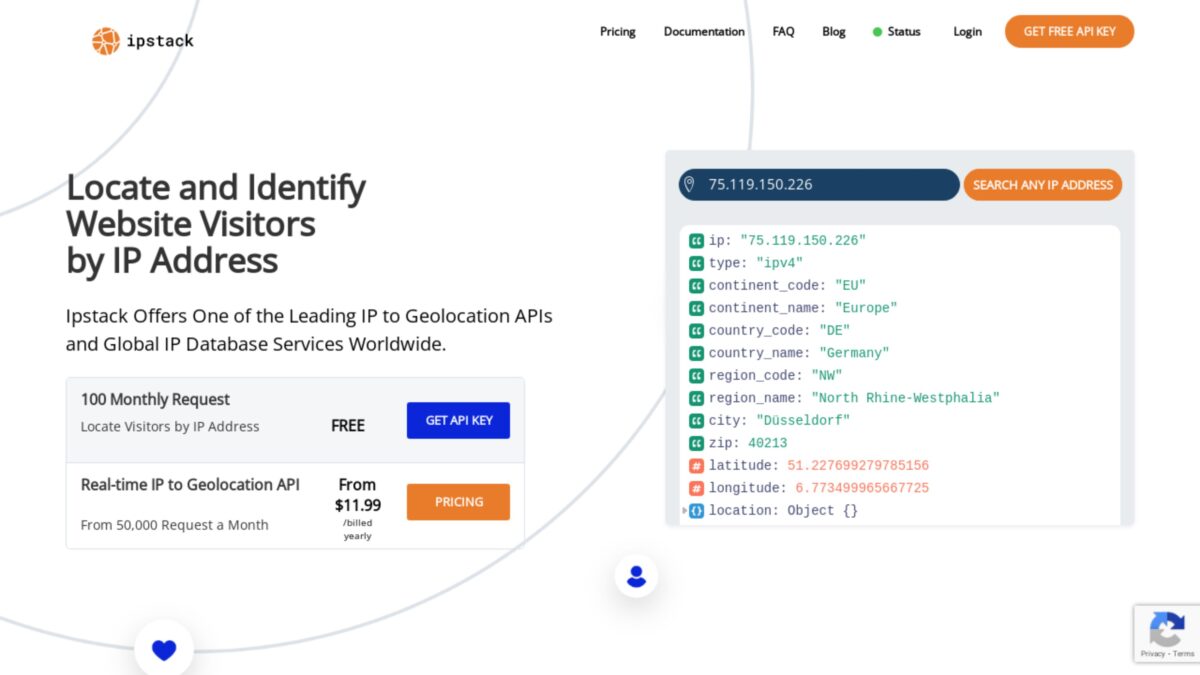The image size is (1200, 675).
Task: Click the ipstack logo icon
Action: click(x=105, y=40)
